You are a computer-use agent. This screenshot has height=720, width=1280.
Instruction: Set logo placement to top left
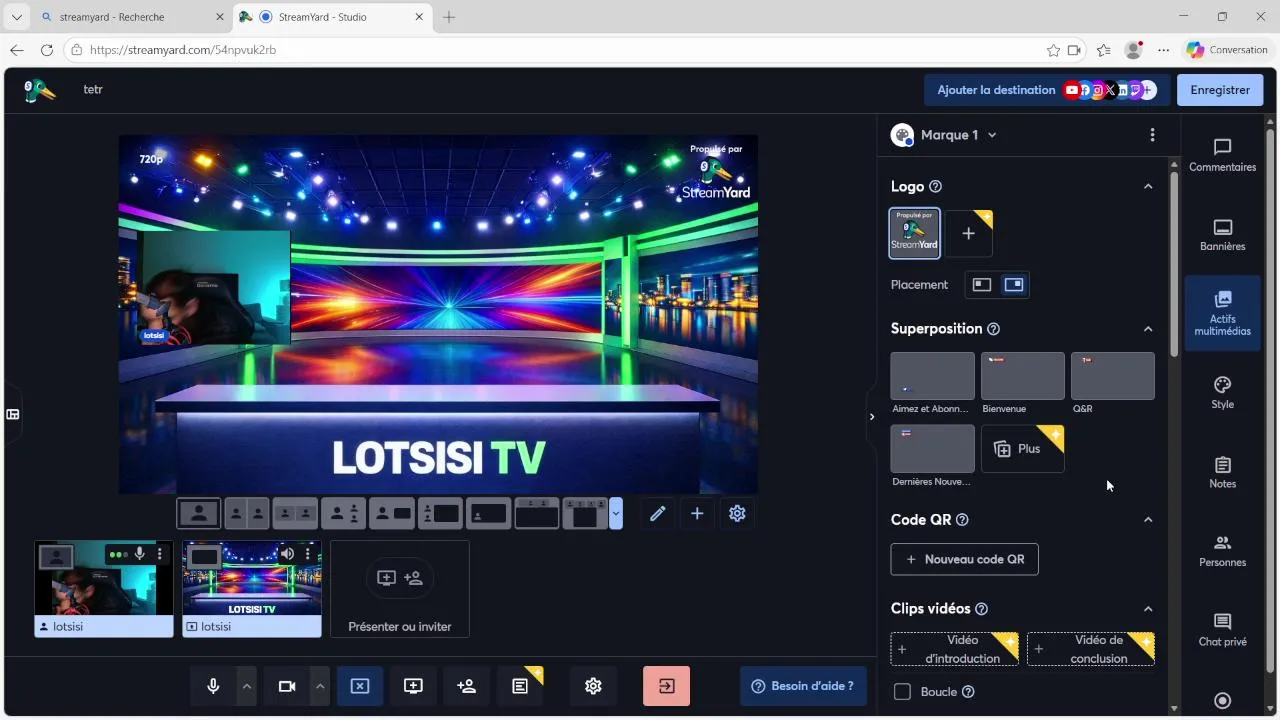pyautogui.click(x=982, y=285)
